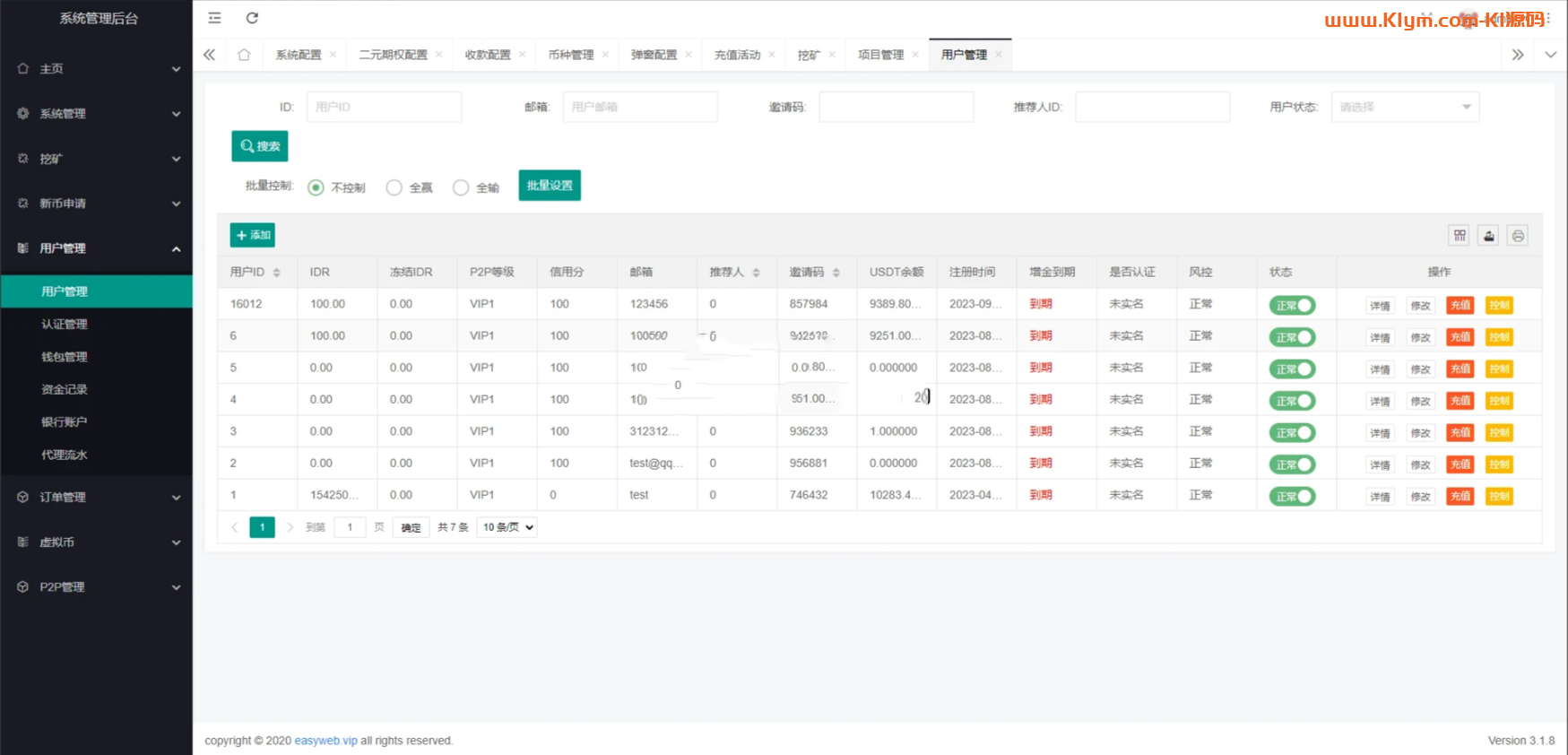This screenshot has height=755, width=1568.
Task: Select the 全赢 radio option
Action: tap(394, 187)
